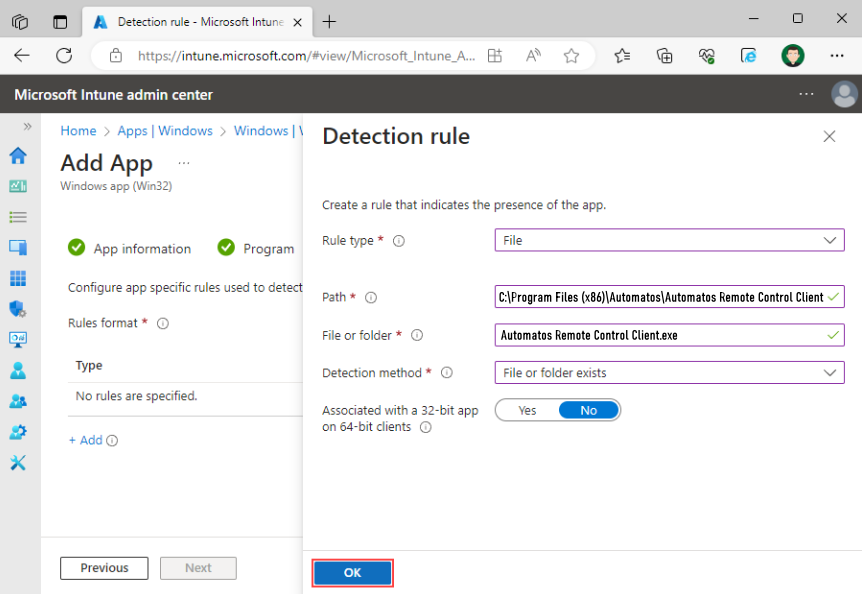Click the Detection method info icon
This screenshot has height=594, width=862.
[447, 373]
